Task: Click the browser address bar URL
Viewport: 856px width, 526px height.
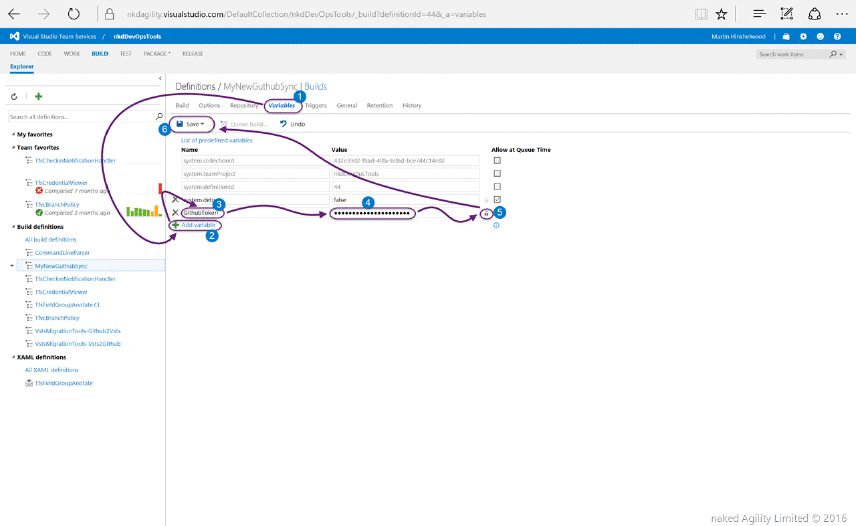Action: (x=306, y=14)
